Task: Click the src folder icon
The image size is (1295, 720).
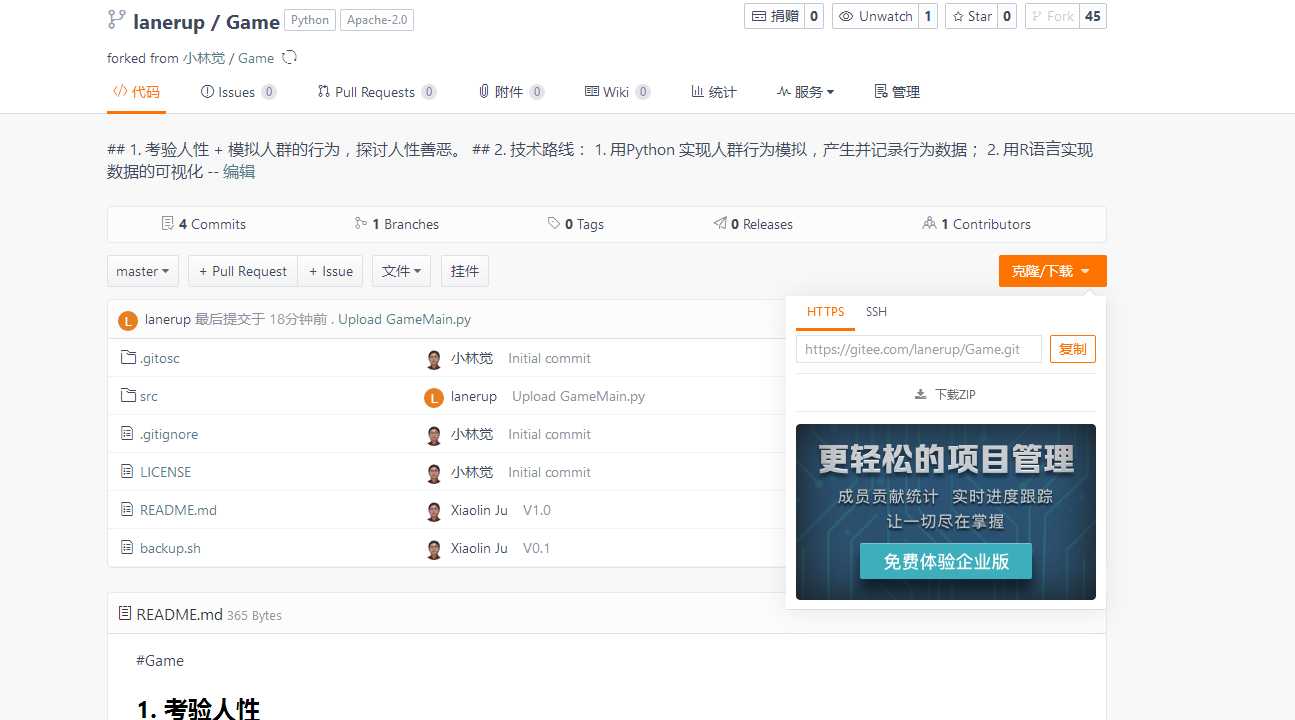Action: (128, 396)
